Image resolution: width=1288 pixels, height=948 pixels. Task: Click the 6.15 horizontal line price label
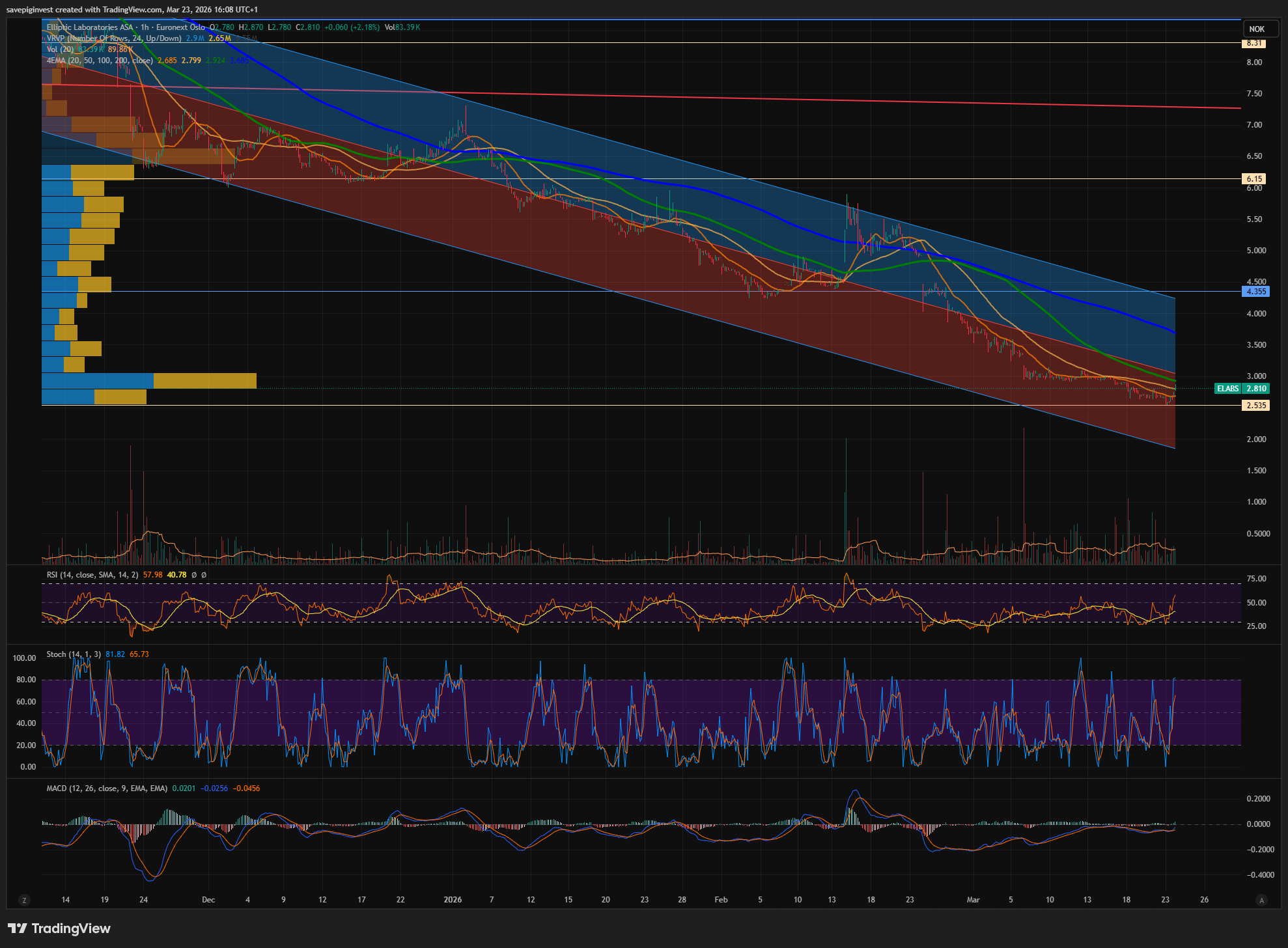point(1254,179)
